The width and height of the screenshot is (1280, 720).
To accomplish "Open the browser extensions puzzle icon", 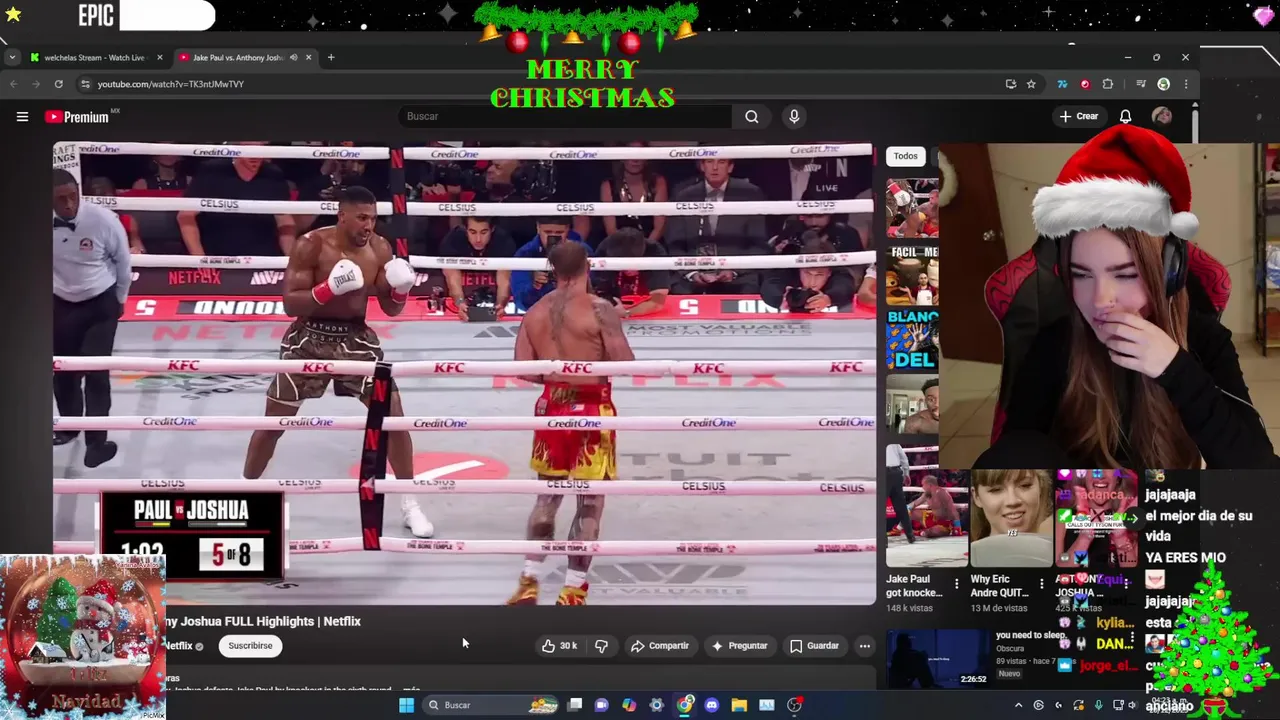I will [1107, 84].
